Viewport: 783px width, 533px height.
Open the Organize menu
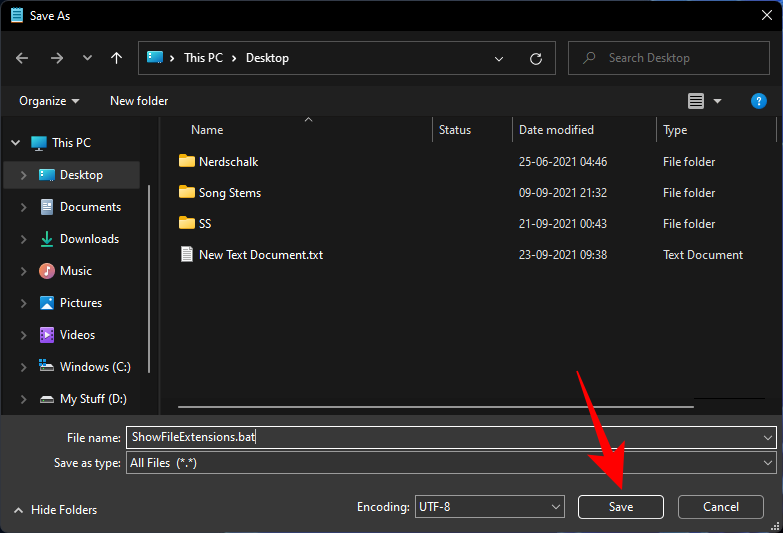point(49,101)
